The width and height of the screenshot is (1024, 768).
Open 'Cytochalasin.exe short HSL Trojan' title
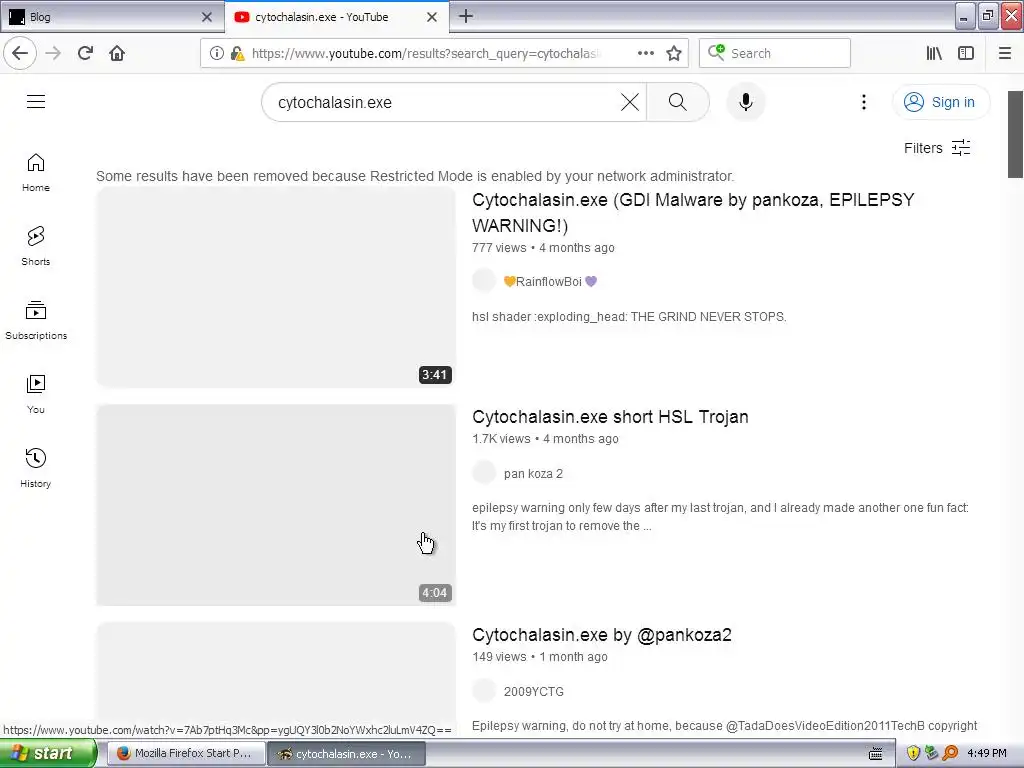pyautogui.click(x=610, y=417)
